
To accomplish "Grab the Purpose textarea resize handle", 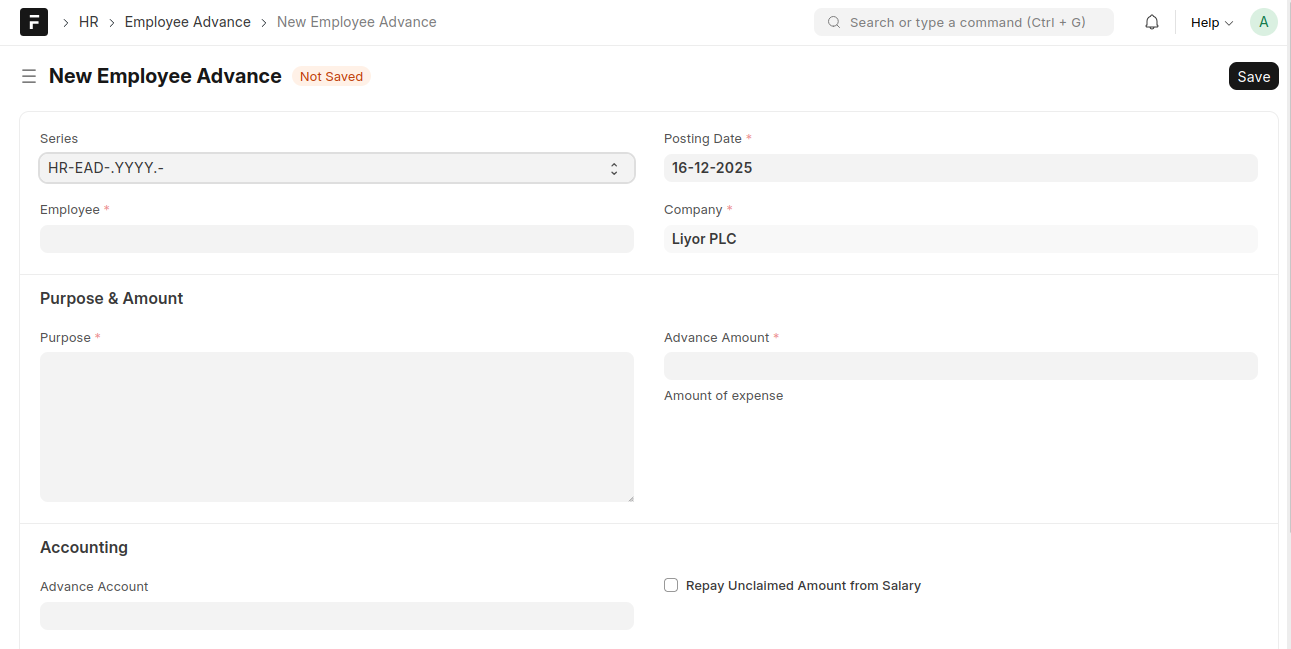I will point(629,497).
